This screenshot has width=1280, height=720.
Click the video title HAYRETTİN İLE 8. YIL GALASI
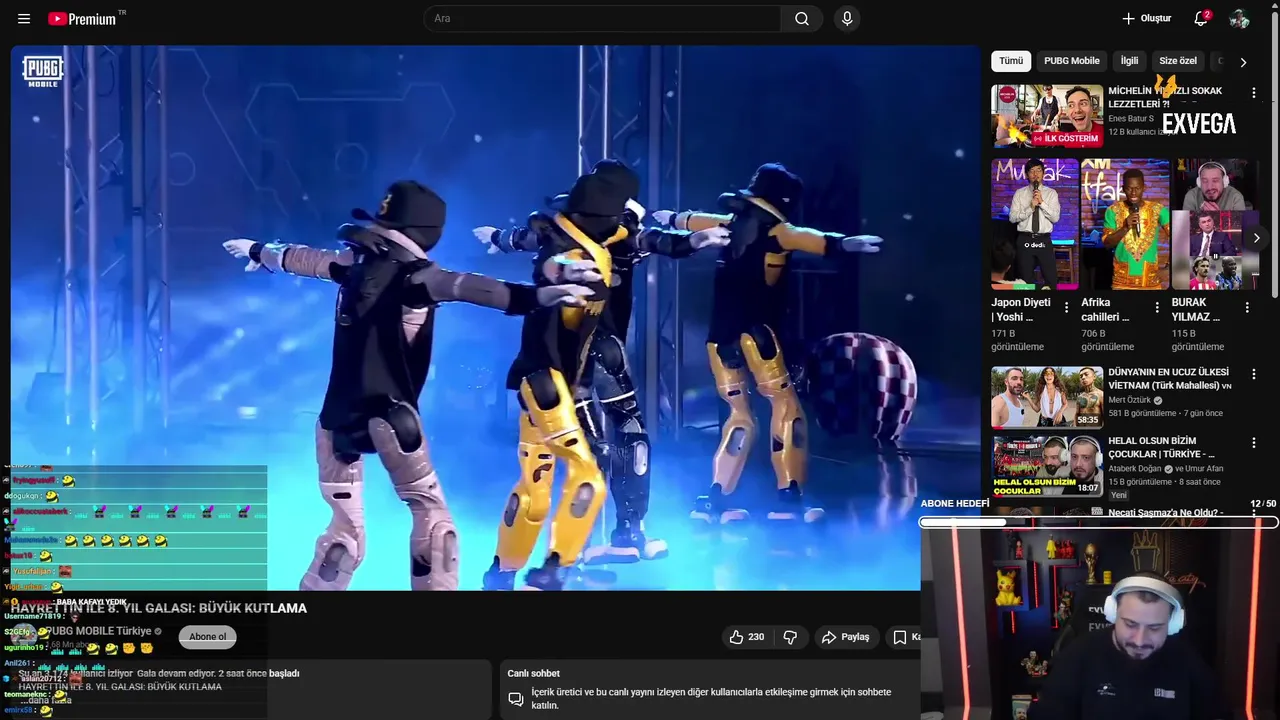coord(159,608)
